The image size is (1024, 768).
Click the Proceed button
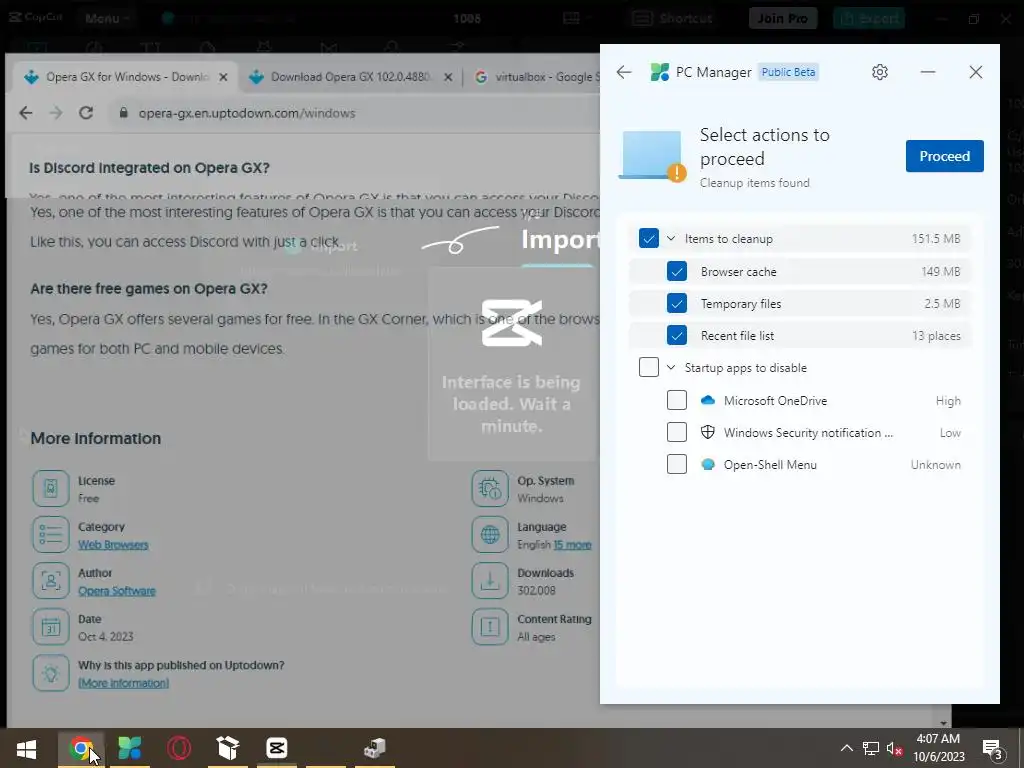tap(944, 156)
